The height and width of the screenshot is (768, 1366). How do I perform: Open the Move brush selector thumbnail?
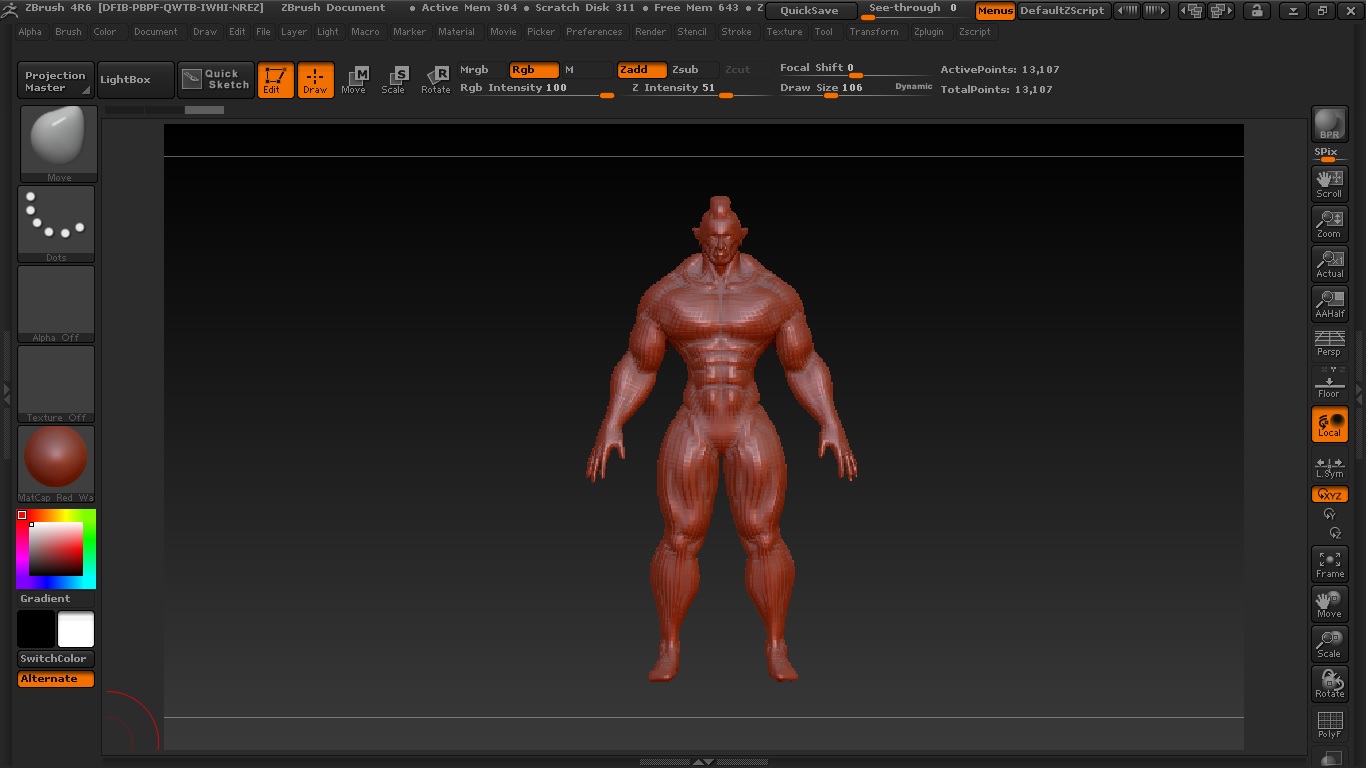[x=58, y=143]
